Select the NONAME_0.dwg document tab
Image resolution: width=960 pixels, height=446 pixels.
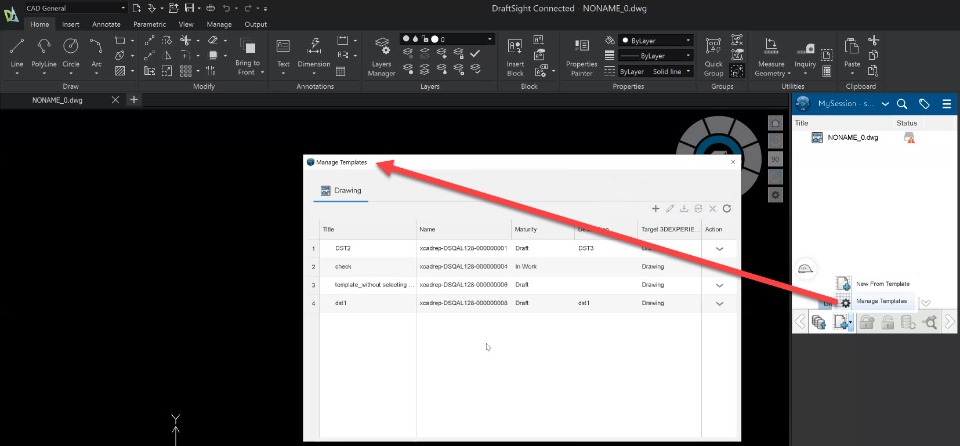click(57, 100)
